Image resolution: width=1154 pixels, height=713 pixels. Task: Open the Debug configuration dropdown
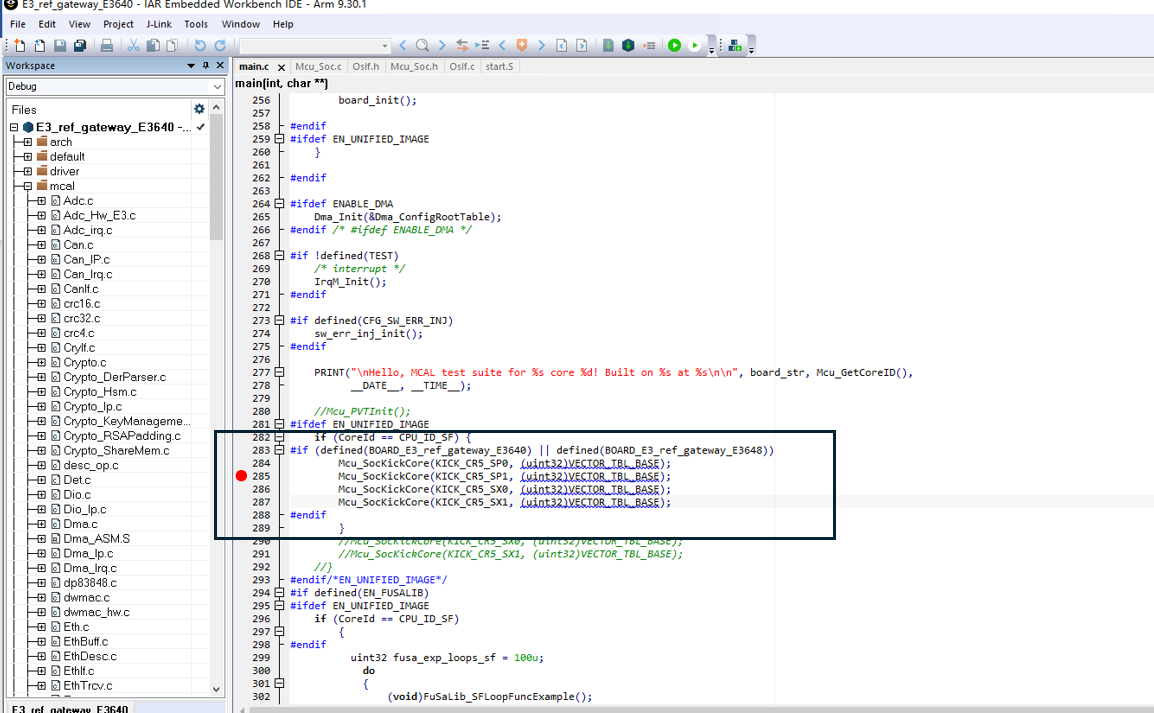pos(217,87)
